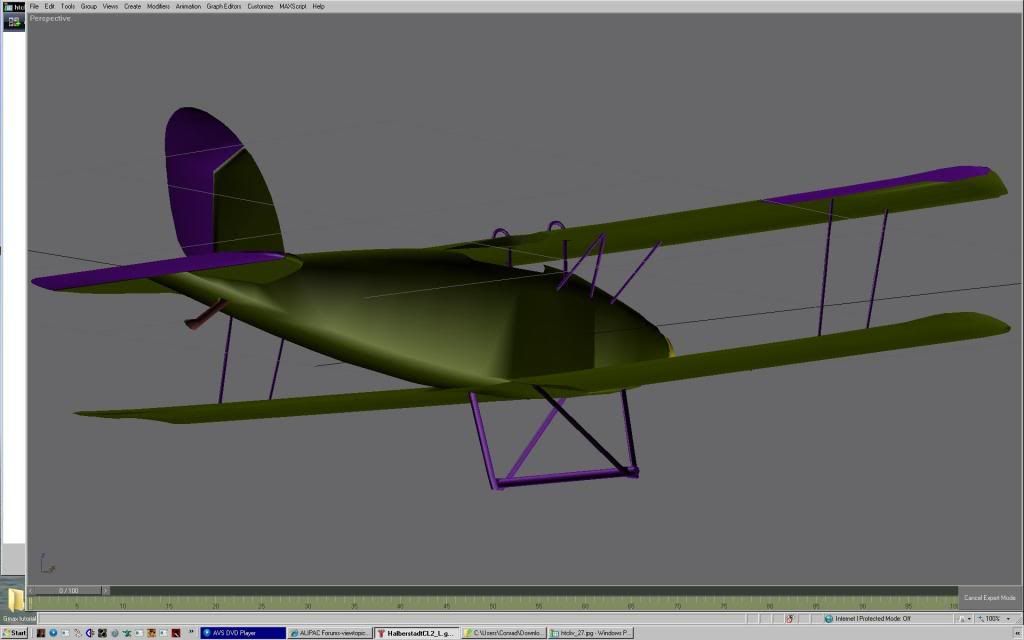Open the Views menu

point(110,7)
